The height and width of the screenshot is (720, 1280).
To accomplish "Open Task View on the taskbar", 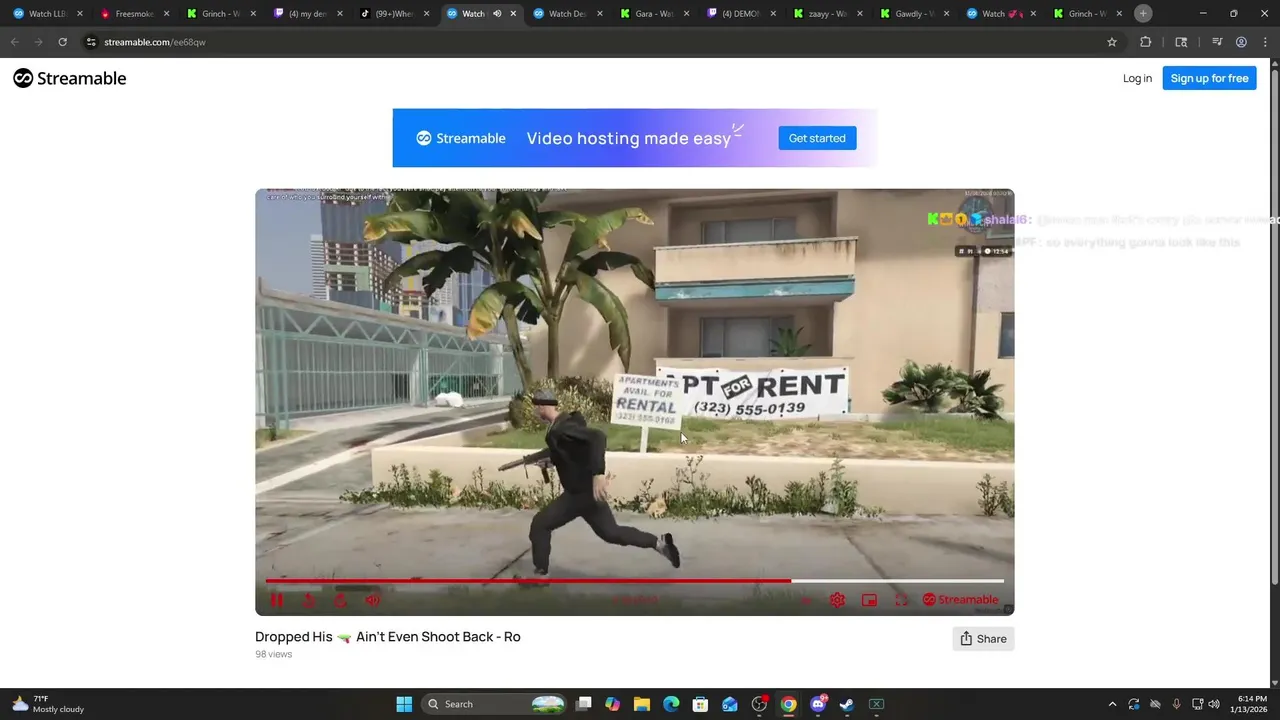I will click(584, 704).
